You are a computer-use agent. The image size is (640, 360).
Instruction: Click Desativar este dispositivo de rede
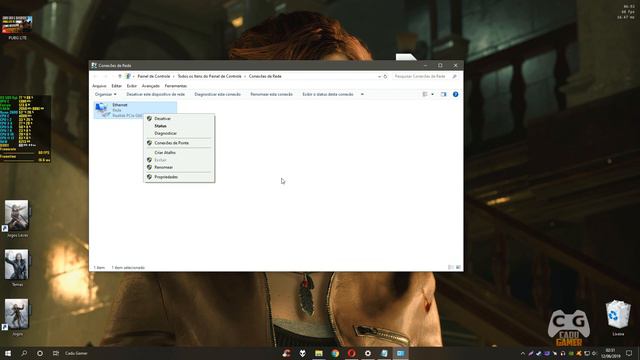(156, 94)
